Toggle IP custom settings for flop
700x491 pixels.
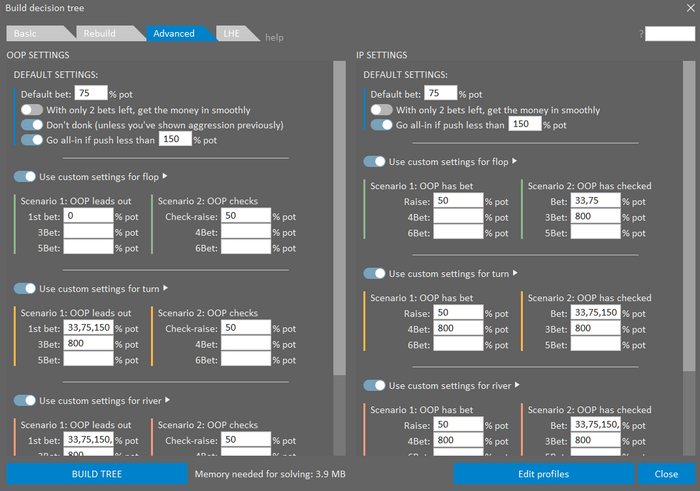click(374, 162)
